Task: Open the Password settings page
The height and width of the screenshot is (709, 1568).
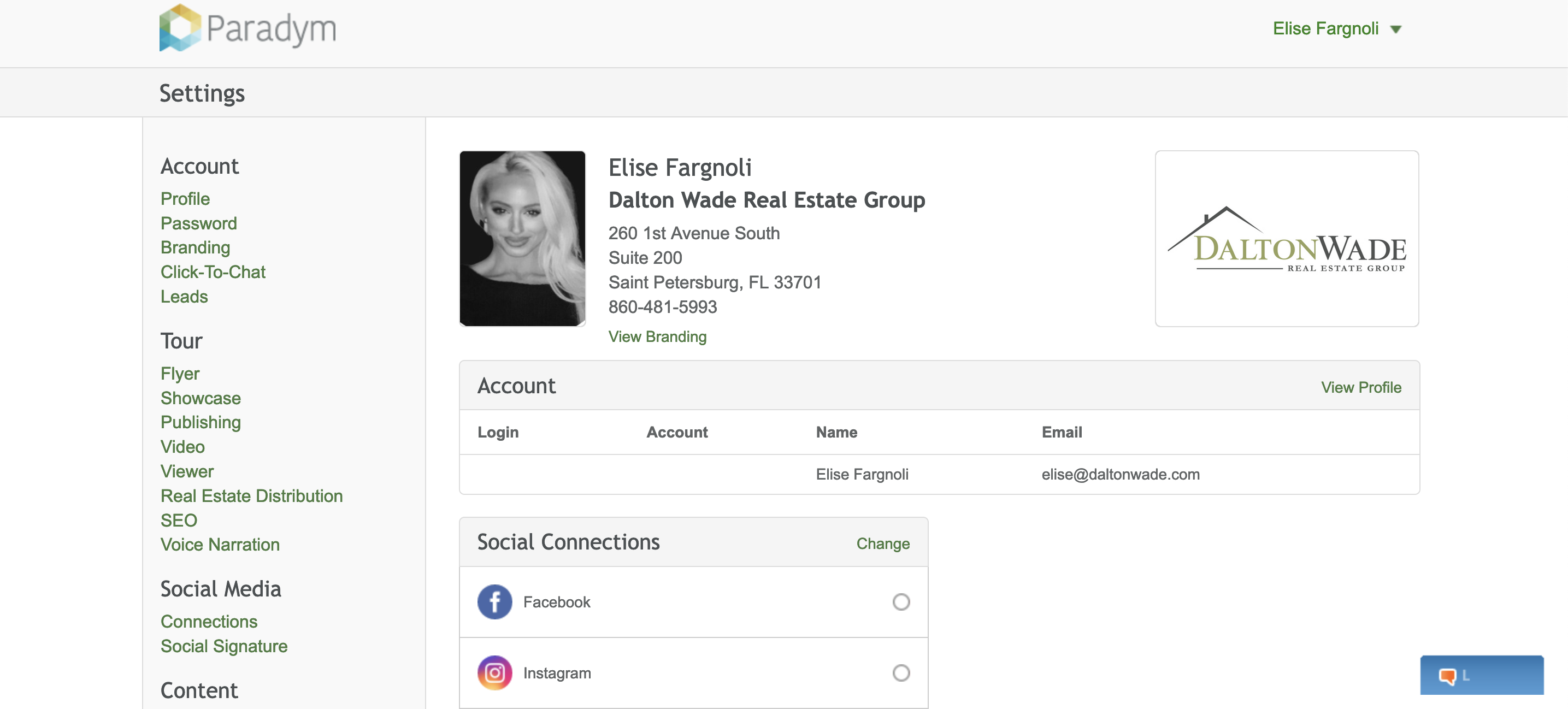Action: click(x=198, y=223)
